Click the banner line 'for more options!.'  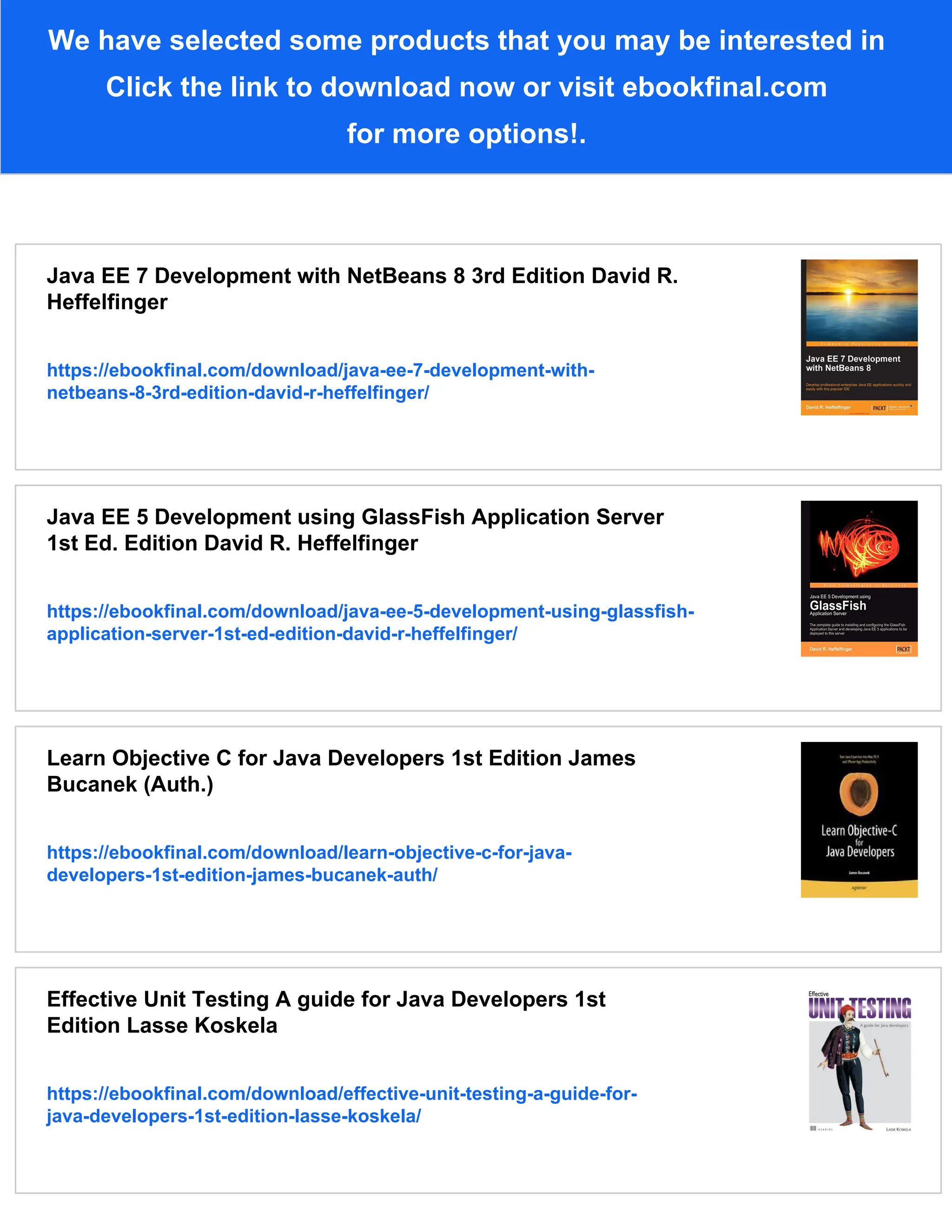[466, 134]
